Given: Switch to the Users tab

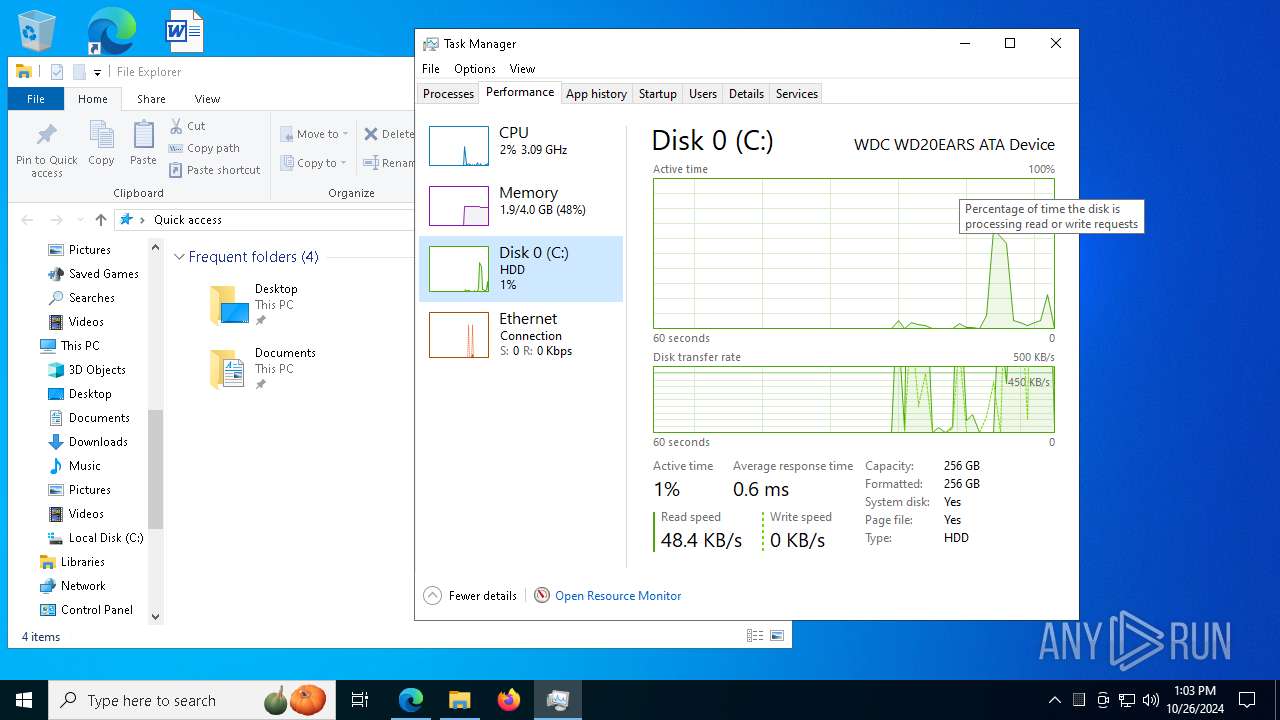Looking at the screenshot, I should [x=703, y=94].
